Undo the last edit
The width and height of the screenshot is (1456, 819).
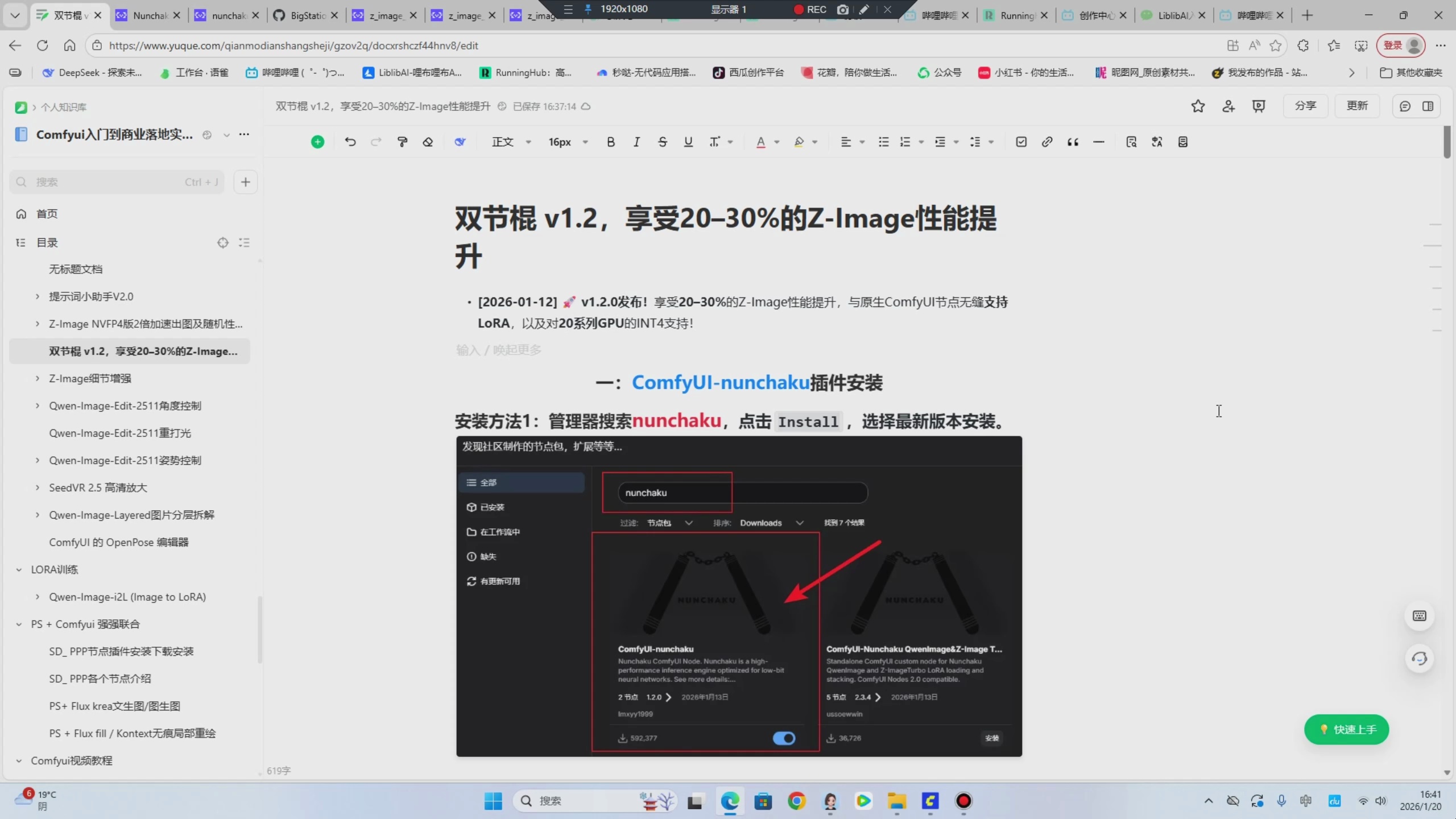350,142
